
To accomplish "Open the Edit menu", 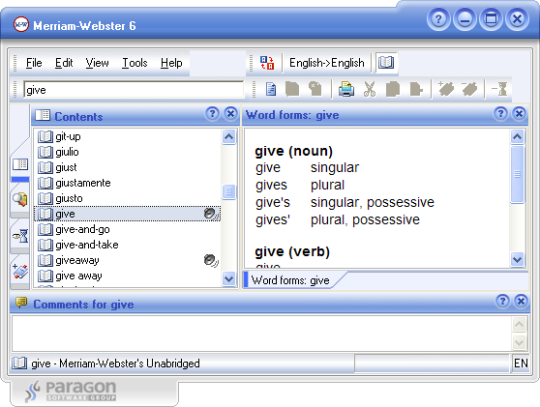I will tap(64, 63).
